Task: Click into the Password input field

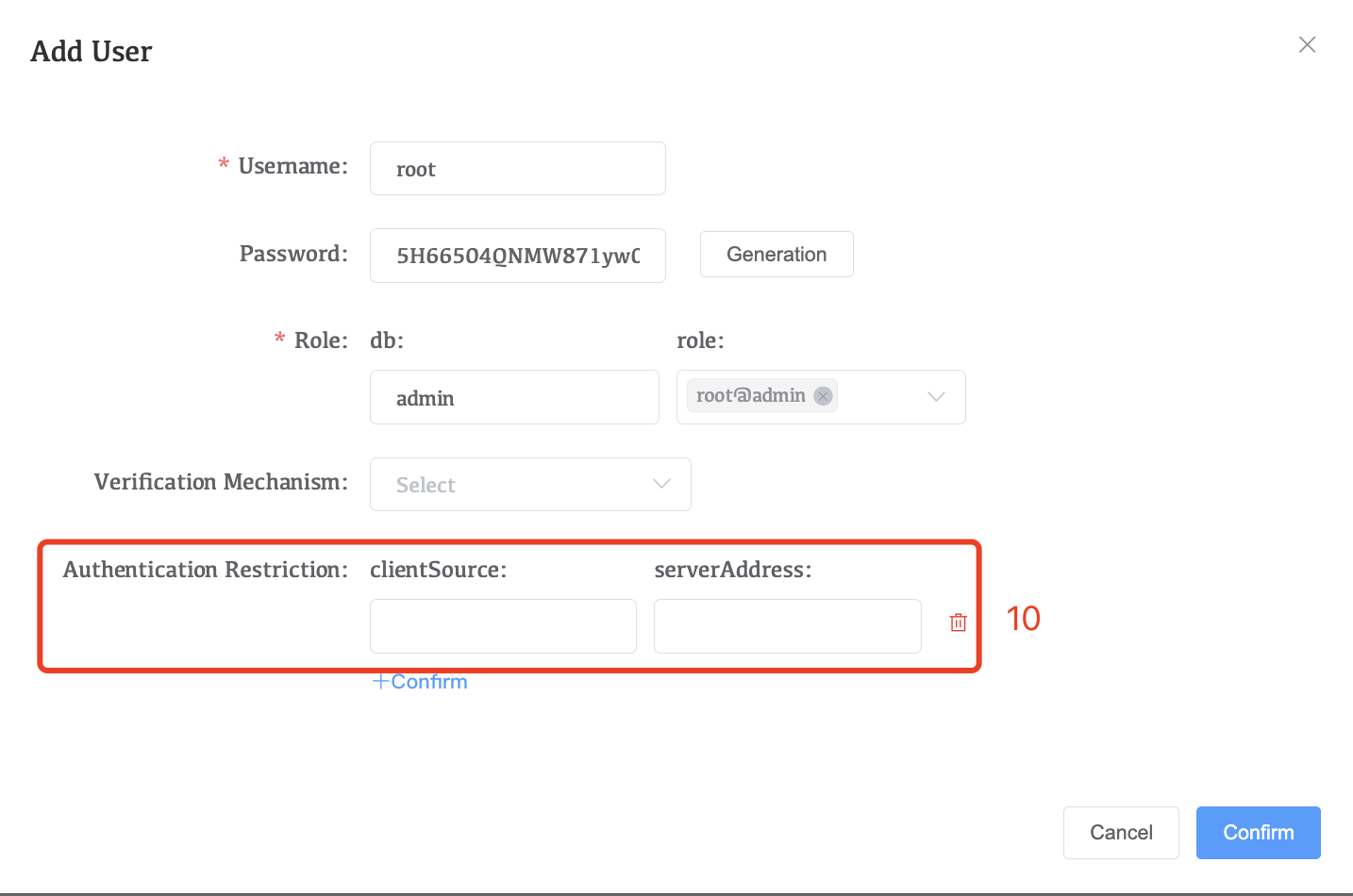Action: click(517, 256)
